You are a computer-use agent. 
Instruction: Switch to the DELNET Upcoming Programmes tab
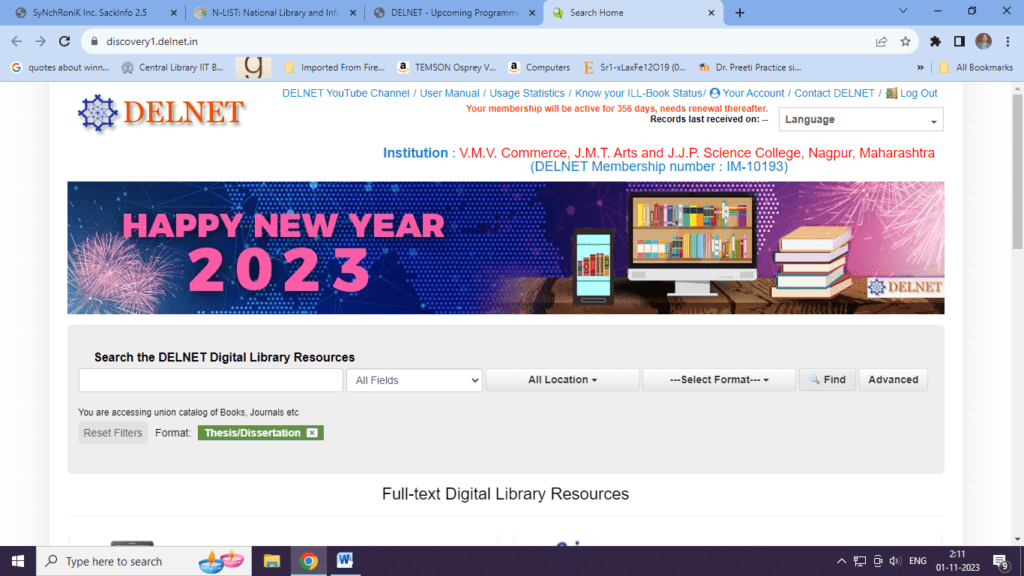[x=448, y=13]
